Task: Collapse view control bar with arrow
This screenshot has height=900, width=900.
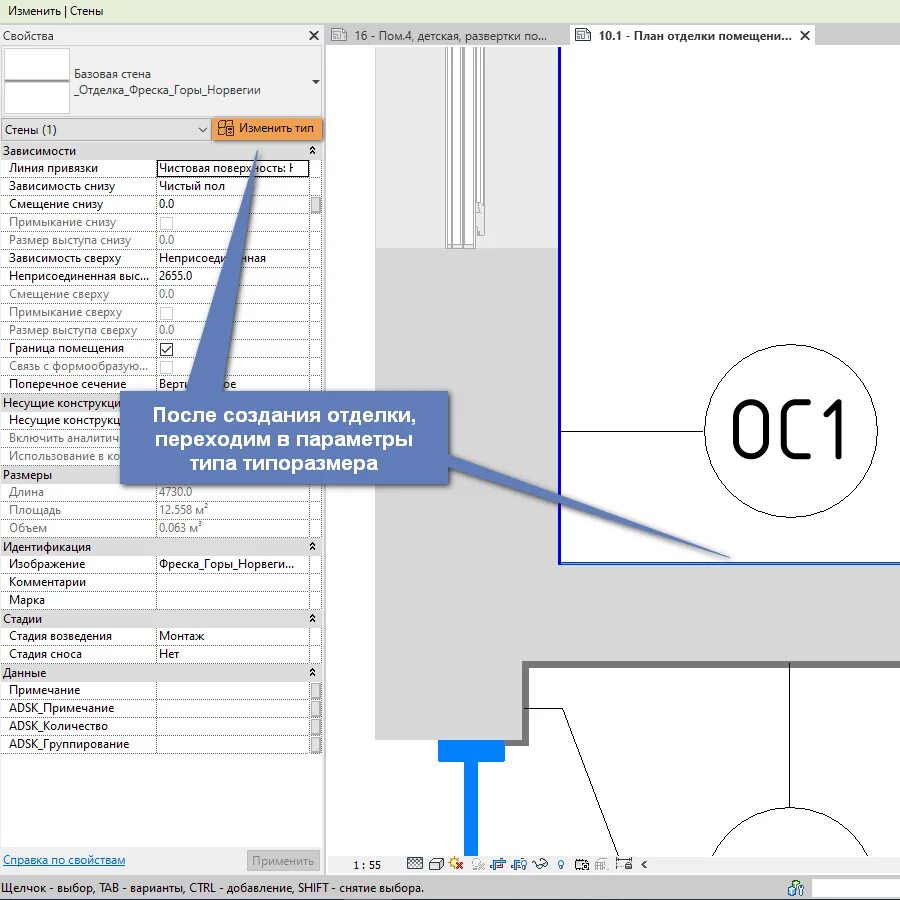Action: tap(644, 864)
